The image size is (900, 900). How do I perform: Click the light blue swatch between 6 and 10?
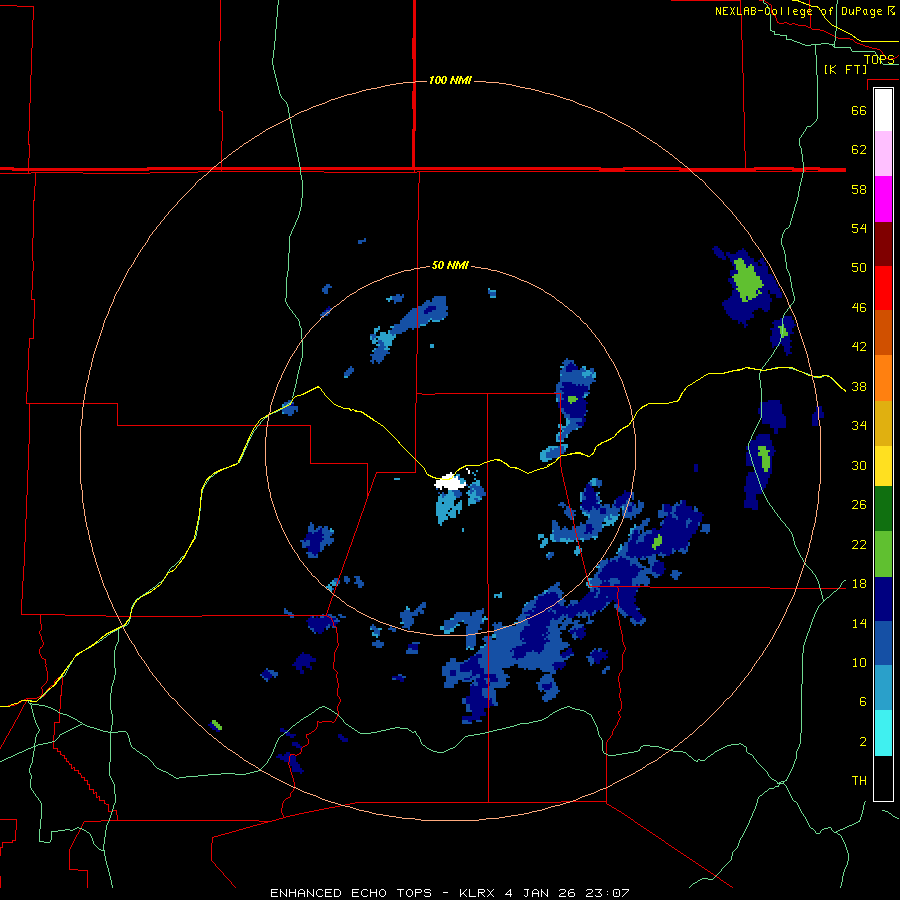point(883,688)
